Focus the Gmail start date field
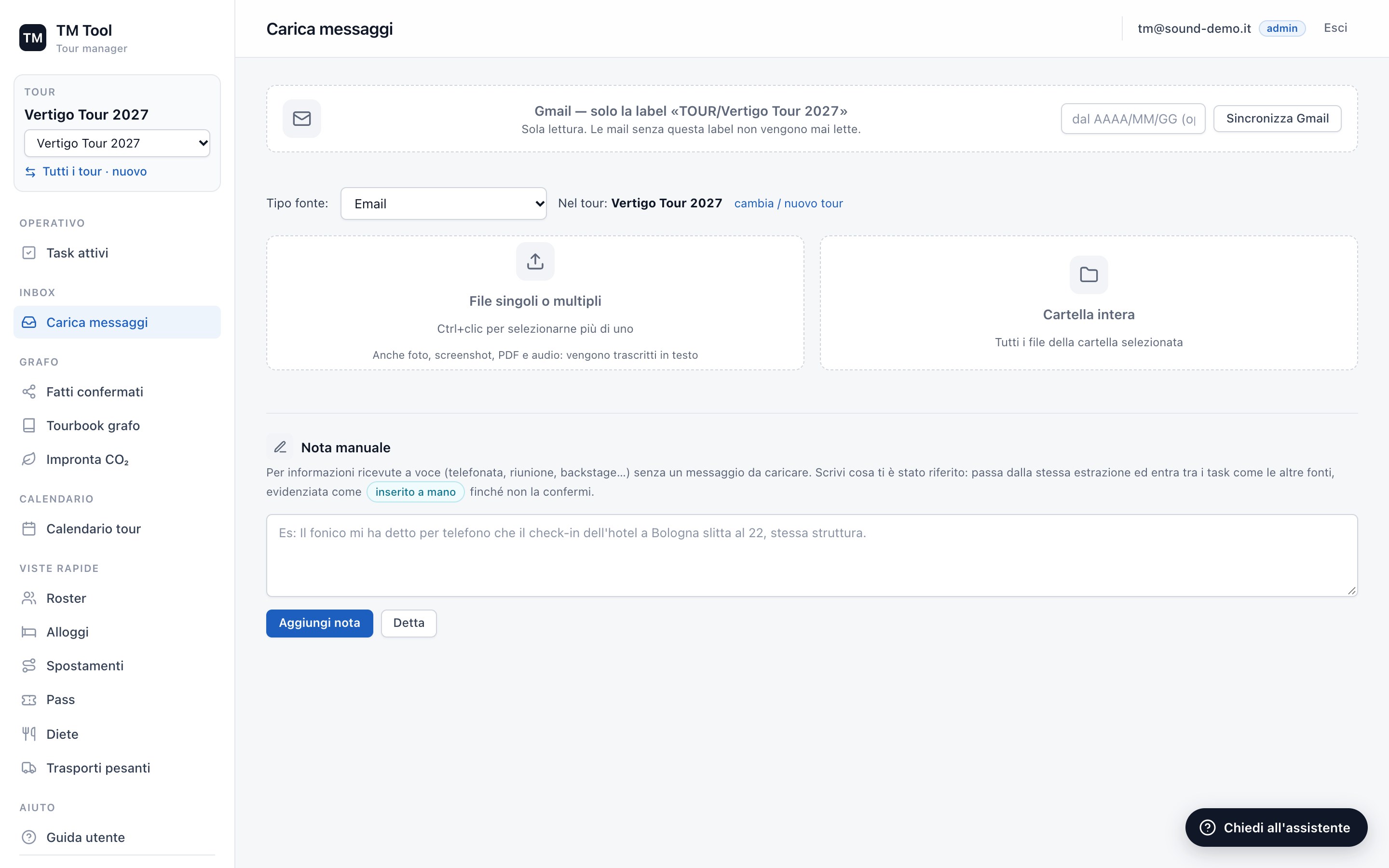The image size is (1389, 868). coord(1133,119)
